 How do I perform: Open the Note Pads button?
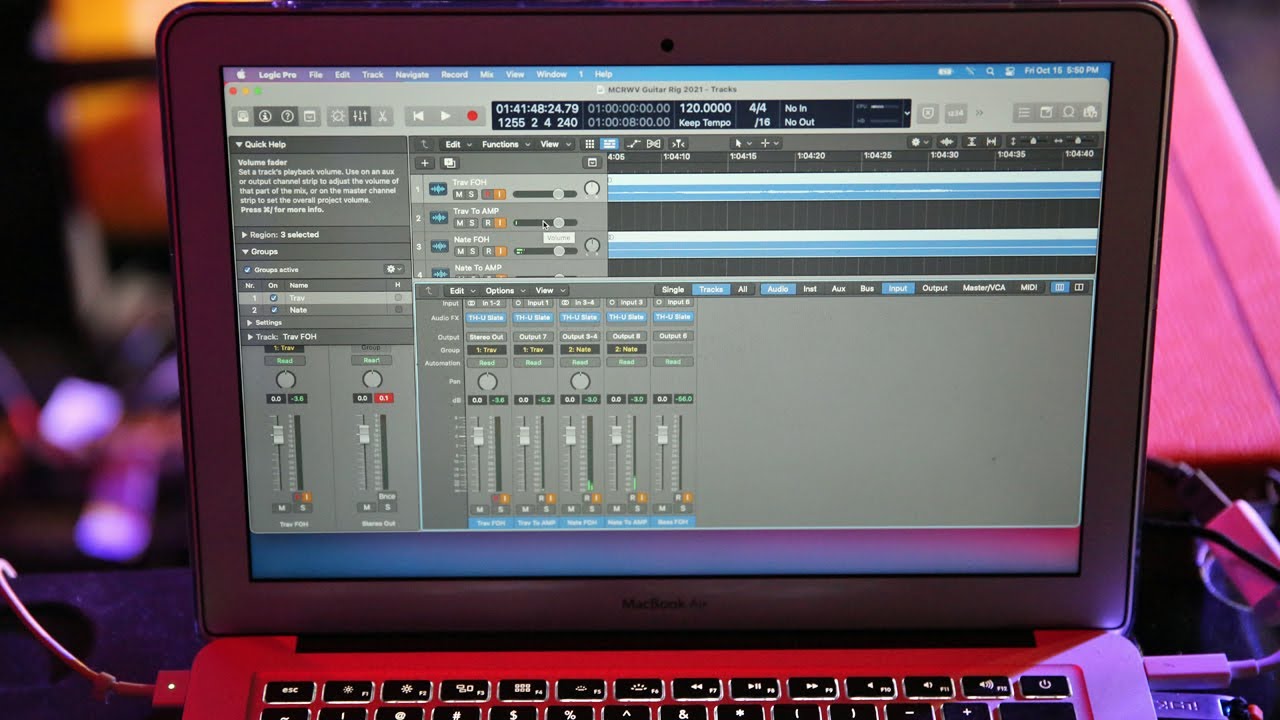[x=1046, y=113]
